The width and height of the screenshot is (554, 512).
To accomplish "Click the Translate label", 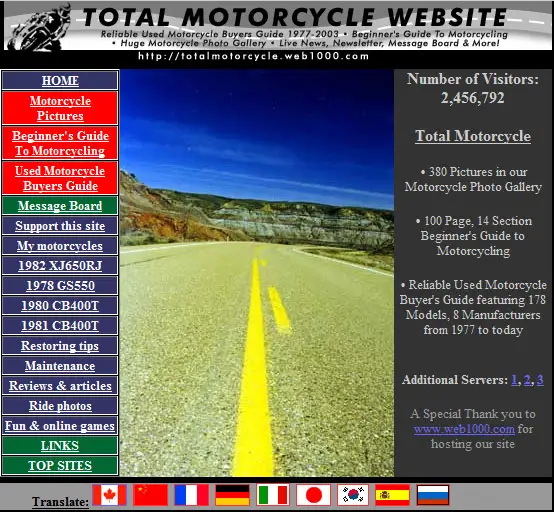I will tap(60, 501).
